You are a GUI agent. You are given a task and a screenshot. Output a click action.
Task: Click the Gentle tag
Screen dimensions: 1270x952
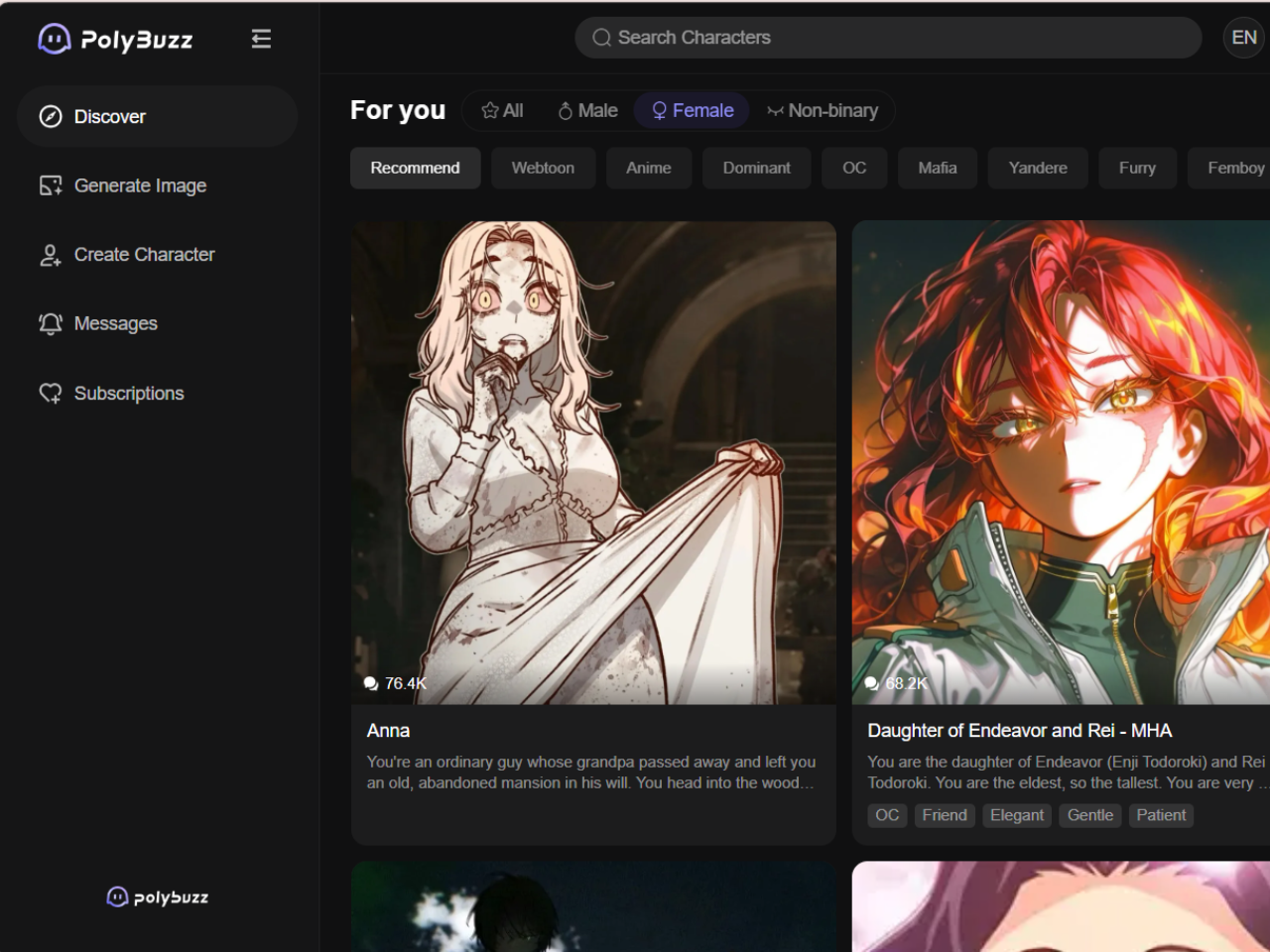tap(1090, 815)
